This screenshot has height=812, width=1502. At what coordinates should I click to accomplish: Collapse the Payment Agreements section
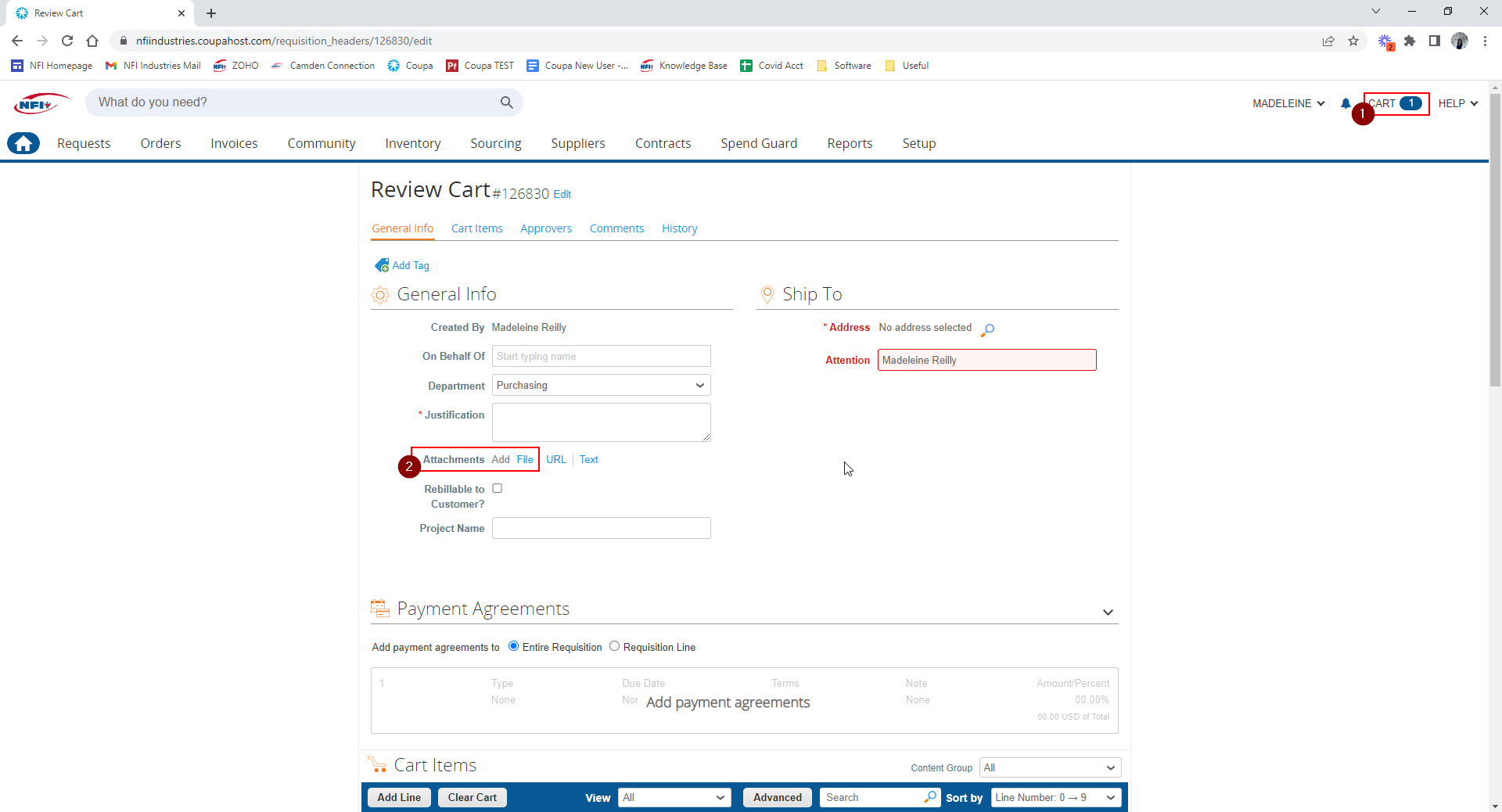[1108, 612]
